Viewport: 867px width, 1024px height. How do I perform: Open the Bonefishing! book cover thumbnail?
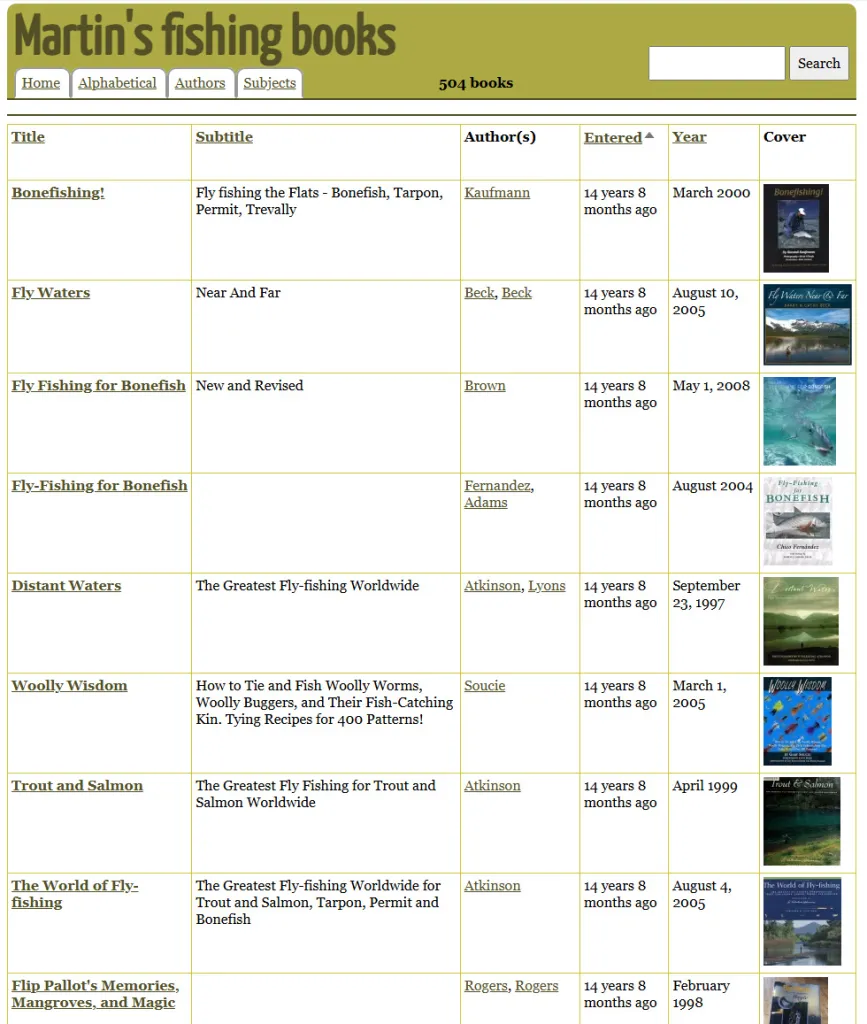tap(795, 228)
